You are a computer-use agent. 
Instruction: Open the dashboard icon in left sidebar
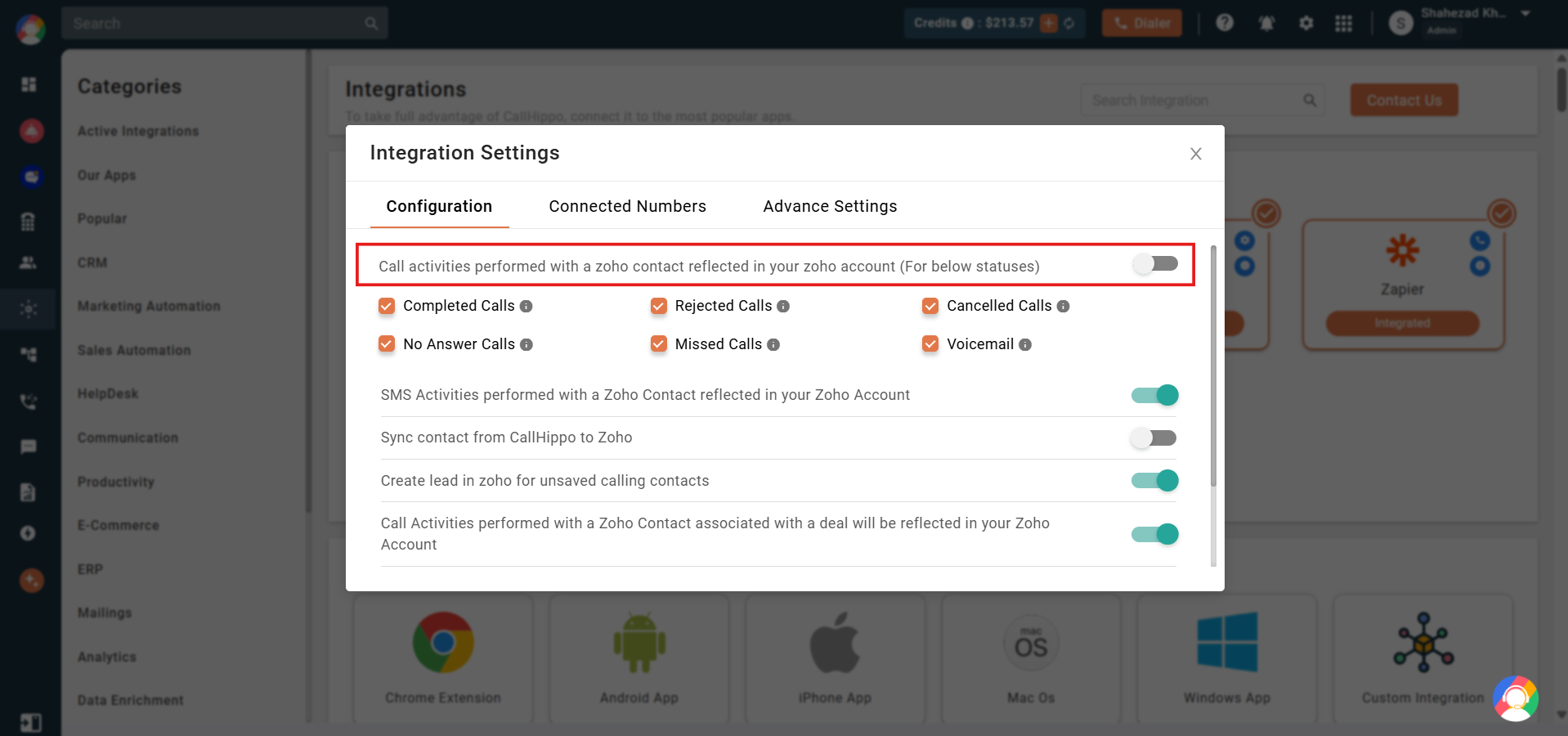click(29, 84)
